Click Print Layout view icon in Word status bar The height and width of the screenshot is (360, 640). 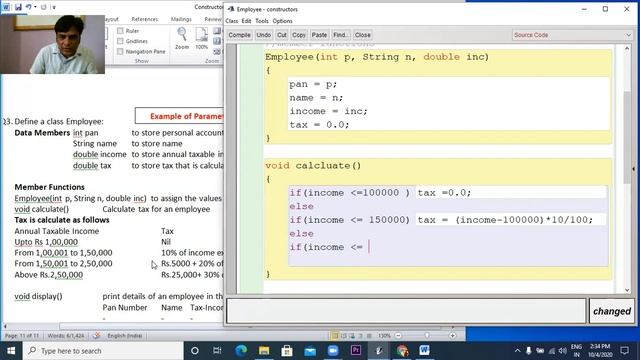pyautogui.click(x=334, y=336)
